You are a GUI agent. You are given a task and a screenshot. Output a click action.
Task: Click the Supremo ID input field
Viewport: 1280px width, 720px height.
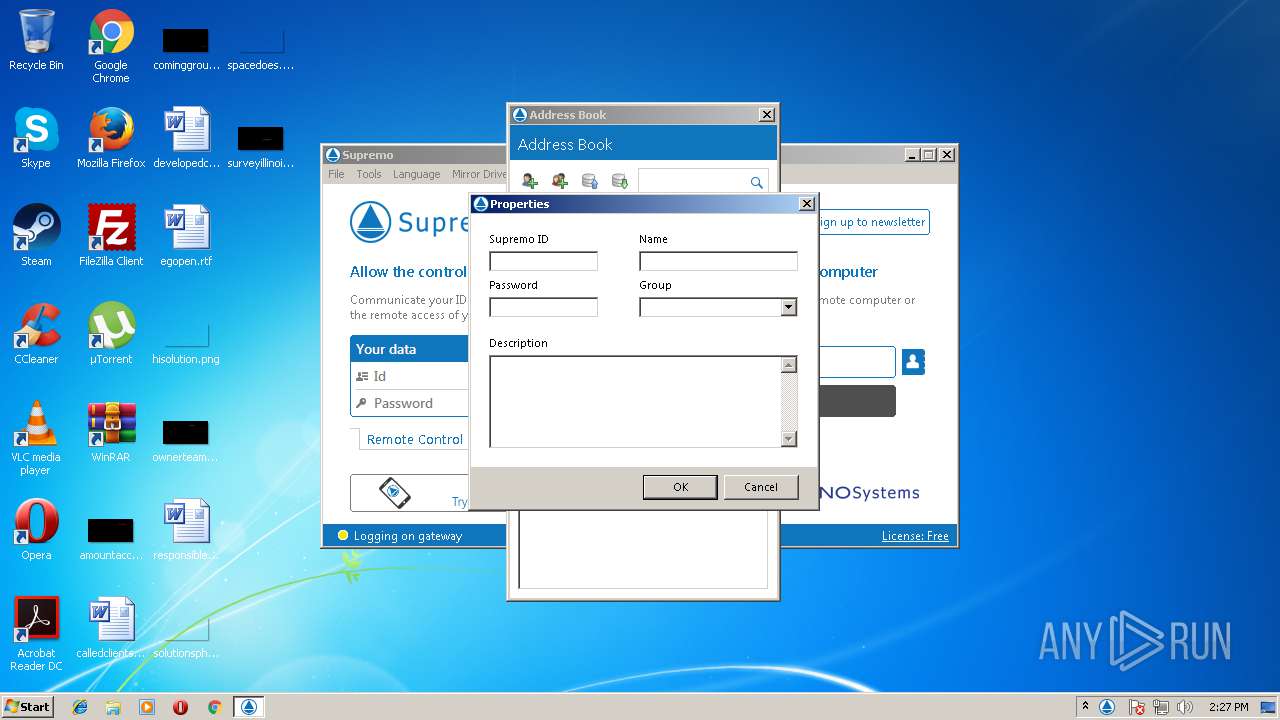pyautogui.click(x=543, y=261)
